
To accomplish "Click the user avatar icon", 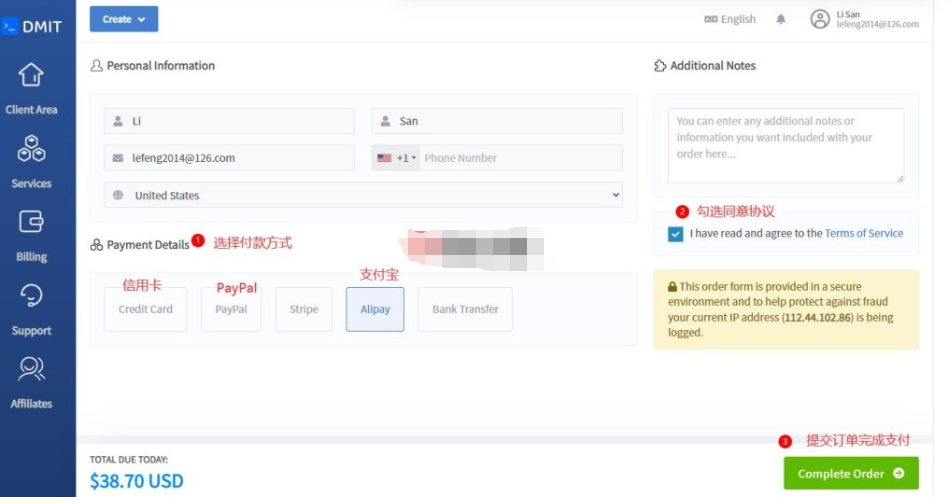I will 820,19.
